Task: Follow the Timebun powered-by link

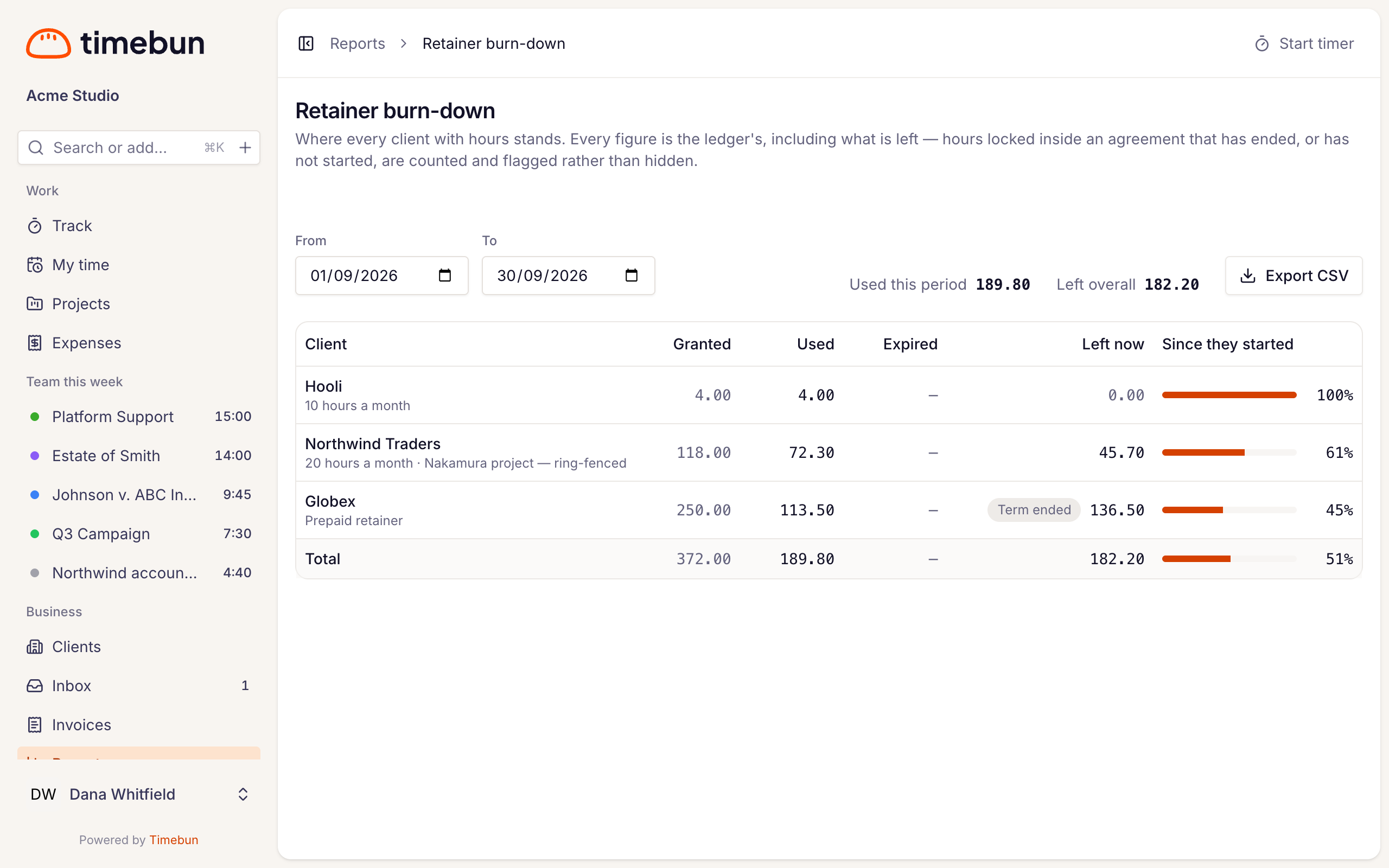Action: tap(173, 840)
